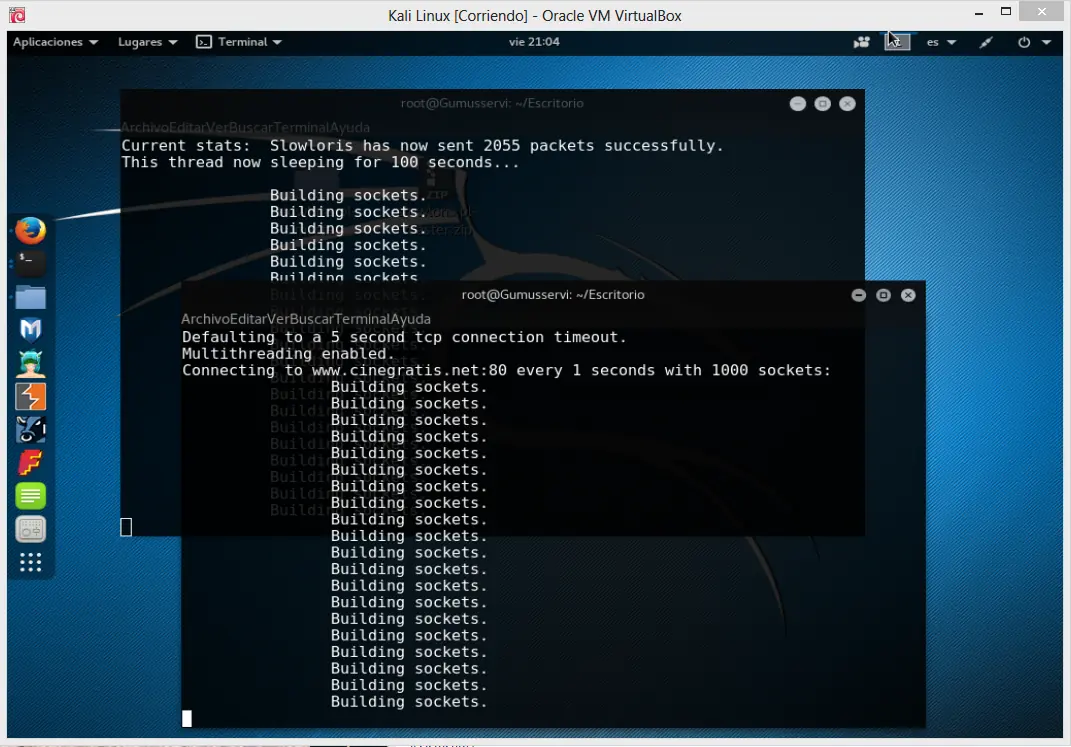Image resolution: width=1071 pixels, height=747 pixels.
Task: Click 'Current stats: Slowloris has now sent 2055 packets' line
Action: pos(422,145)
